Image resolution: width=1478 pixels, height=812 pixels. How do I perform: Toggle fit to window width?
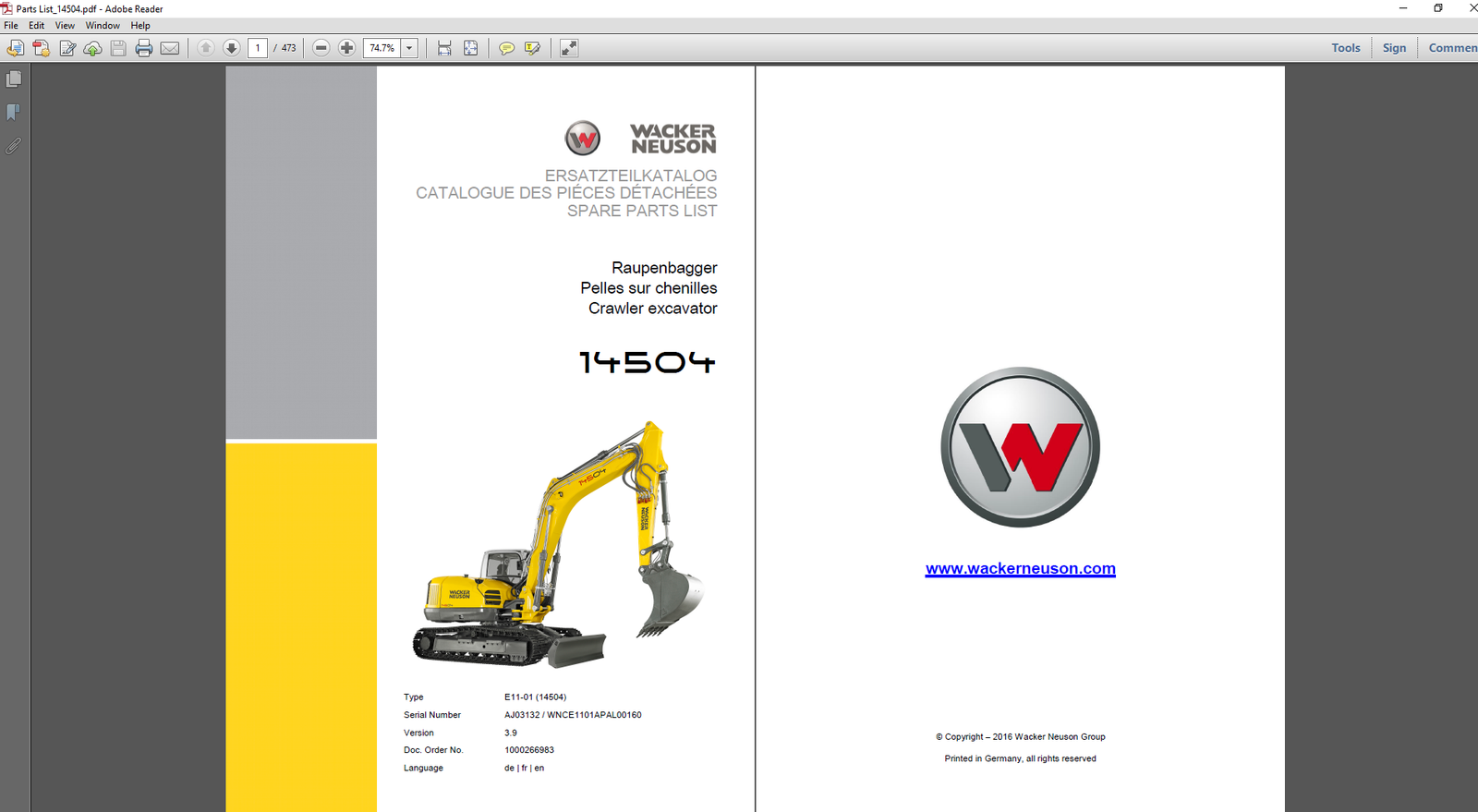(444, 48)
